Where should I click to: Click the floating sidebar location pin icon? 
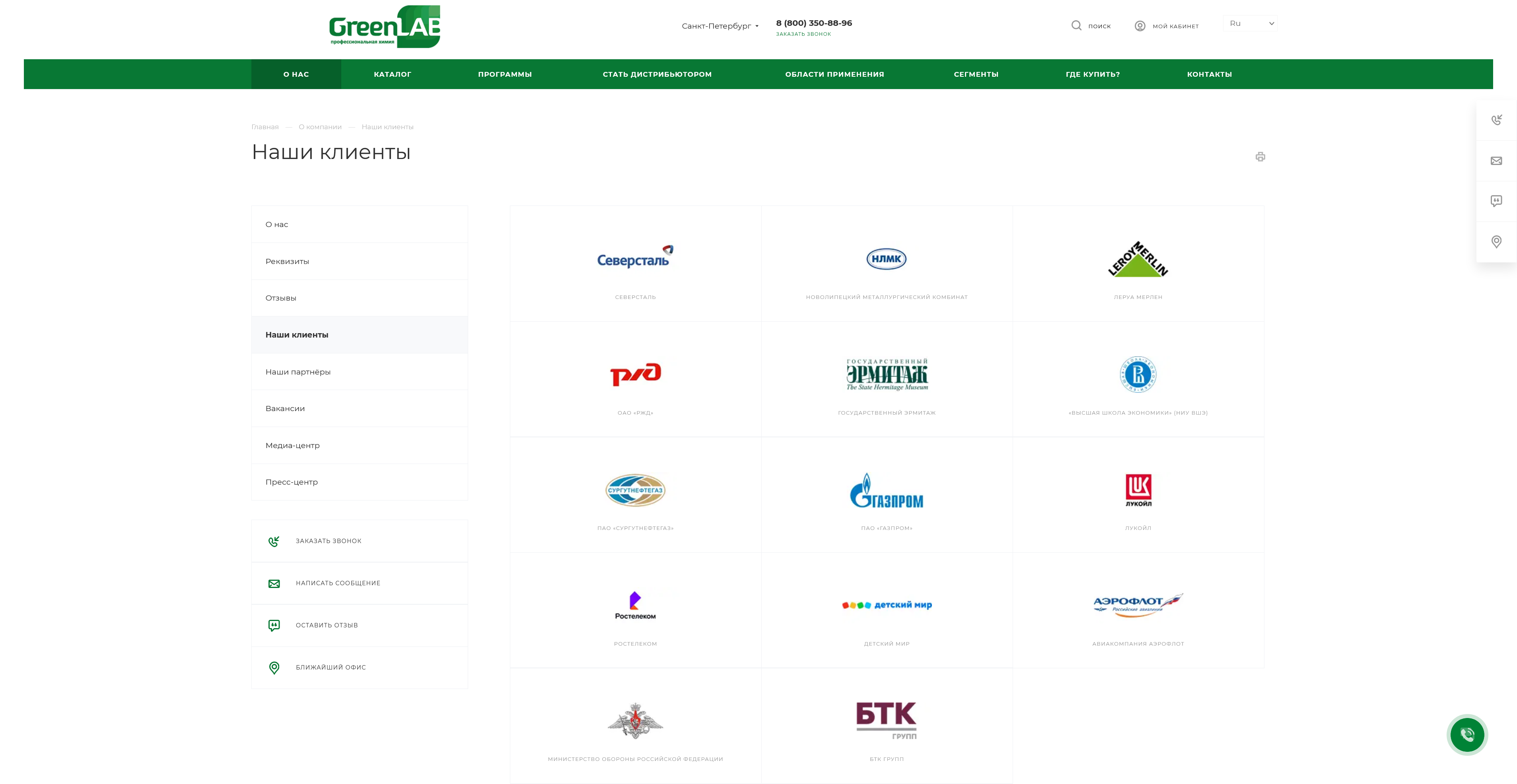point(1496,242)
